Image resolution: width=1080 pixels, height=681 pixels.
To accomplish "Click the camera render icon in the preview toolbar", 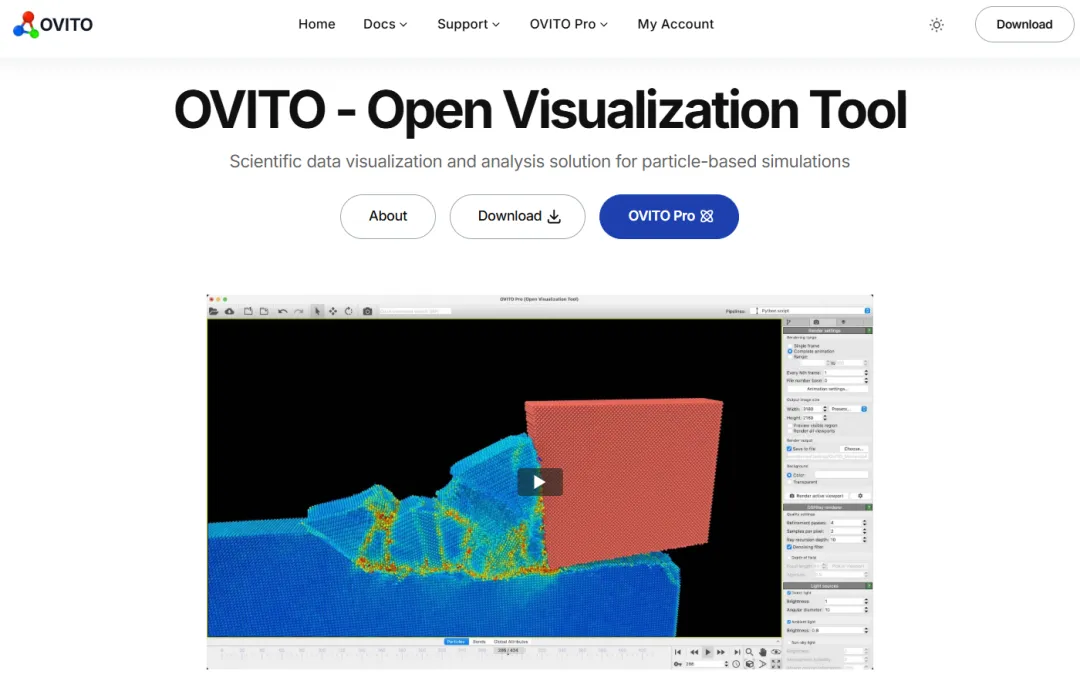I will pos(368,311).
